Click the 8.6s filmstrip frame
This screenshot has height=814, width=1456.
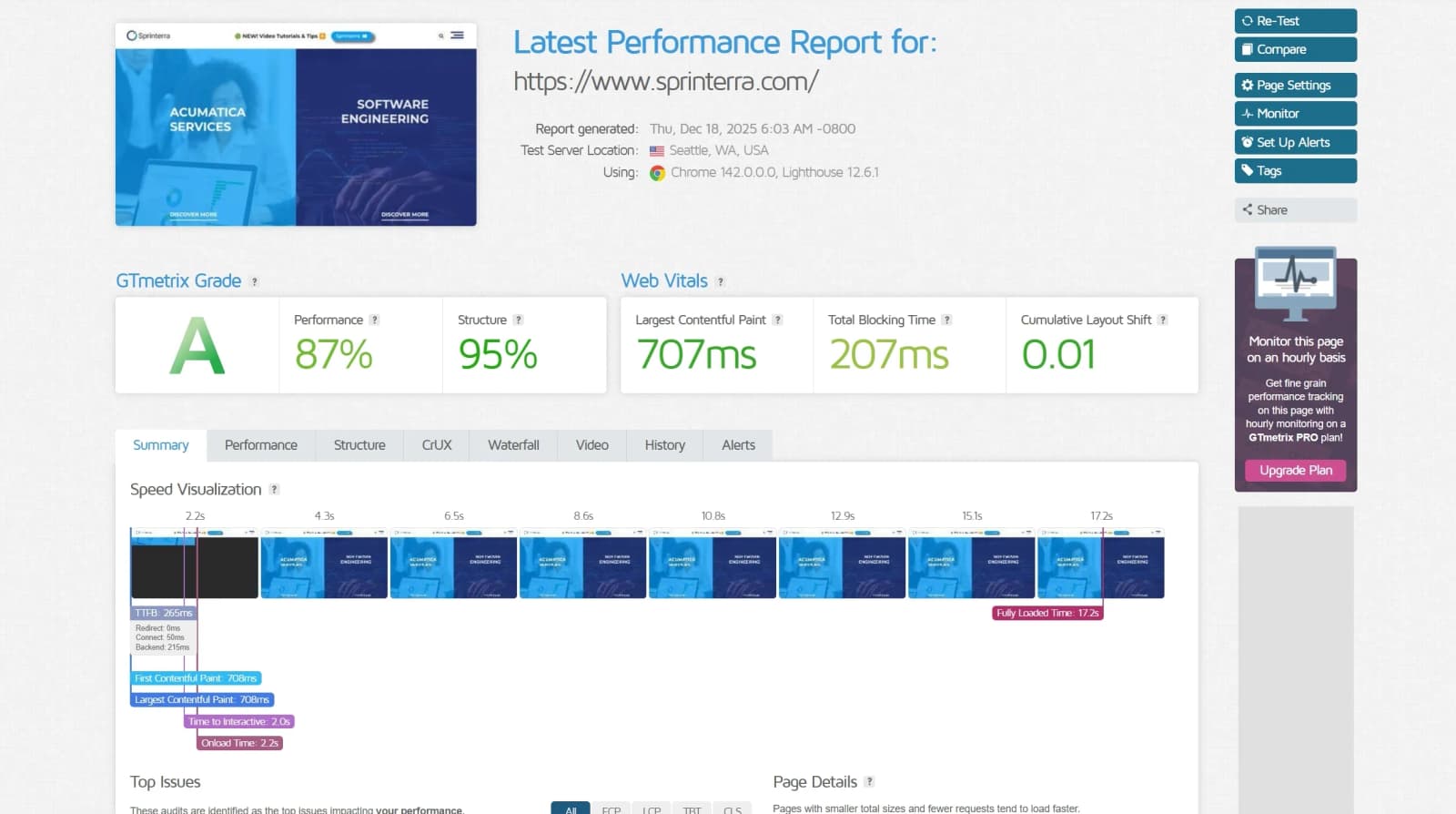pyautogui.click(x=583, y=563)
